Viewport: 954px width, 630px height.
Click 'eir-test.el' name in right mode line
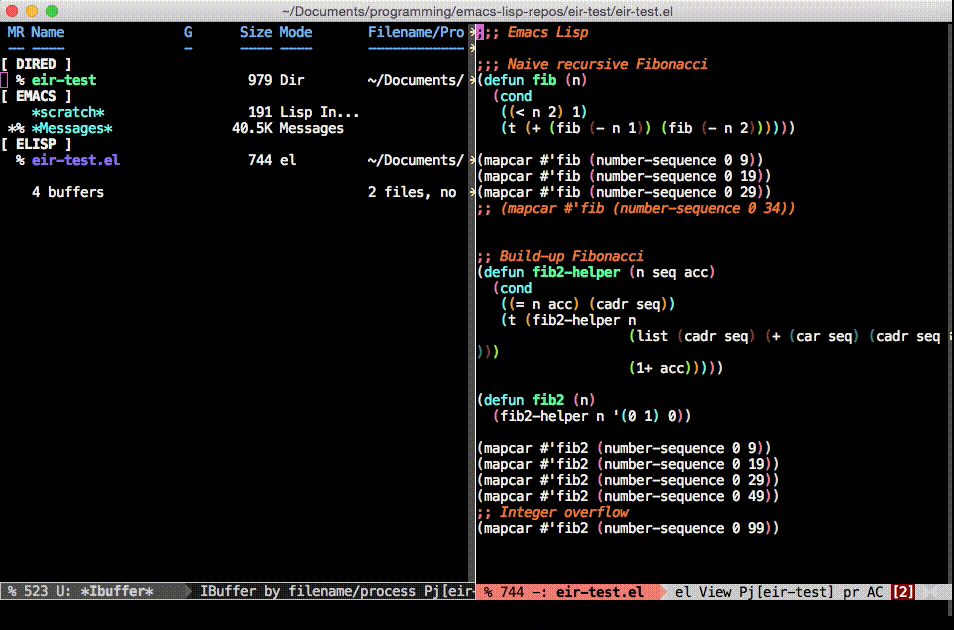[x=599, y=592]
